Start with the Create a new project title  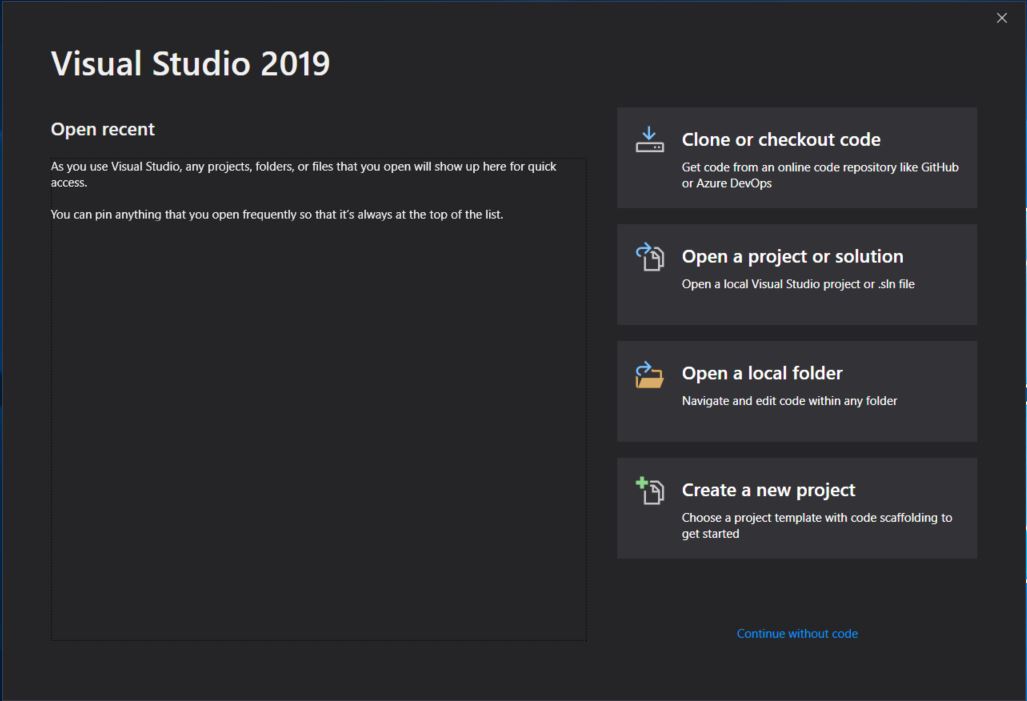pos(768,490)
